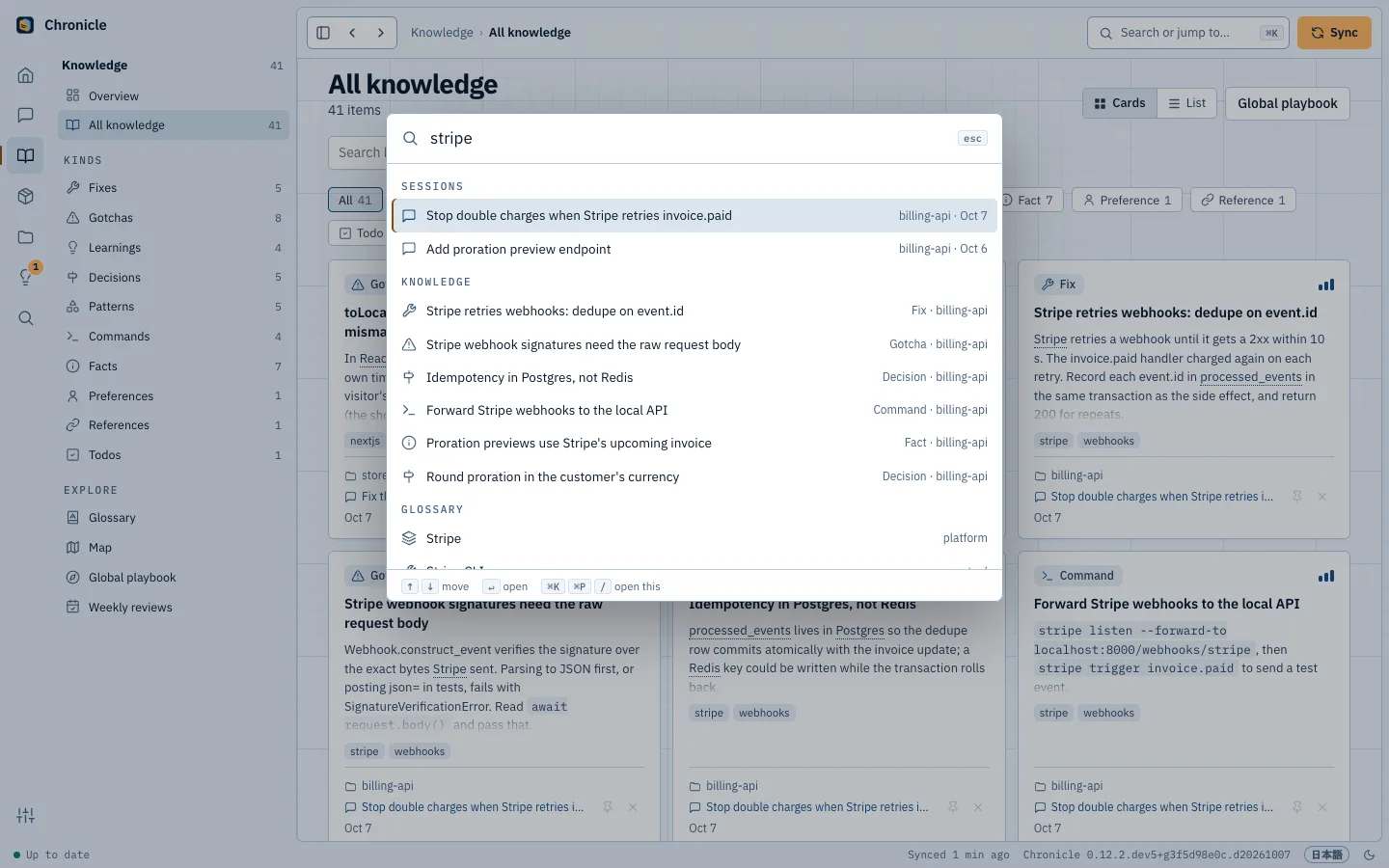Screen dimensions: 1389x868
Task: Toggle dark mode with the moon icon
Action: click(x=1369, y=854)
